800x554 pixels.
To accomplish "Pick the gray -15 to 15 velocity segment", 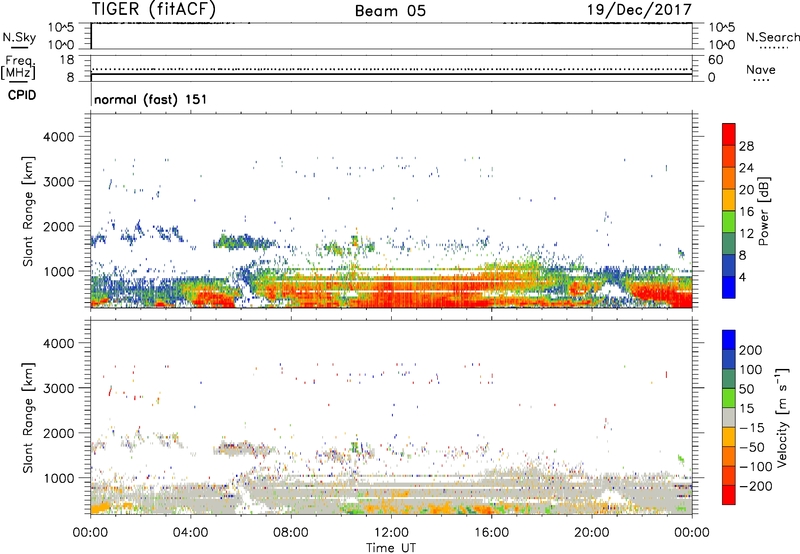I will click(x=729, y=418).
